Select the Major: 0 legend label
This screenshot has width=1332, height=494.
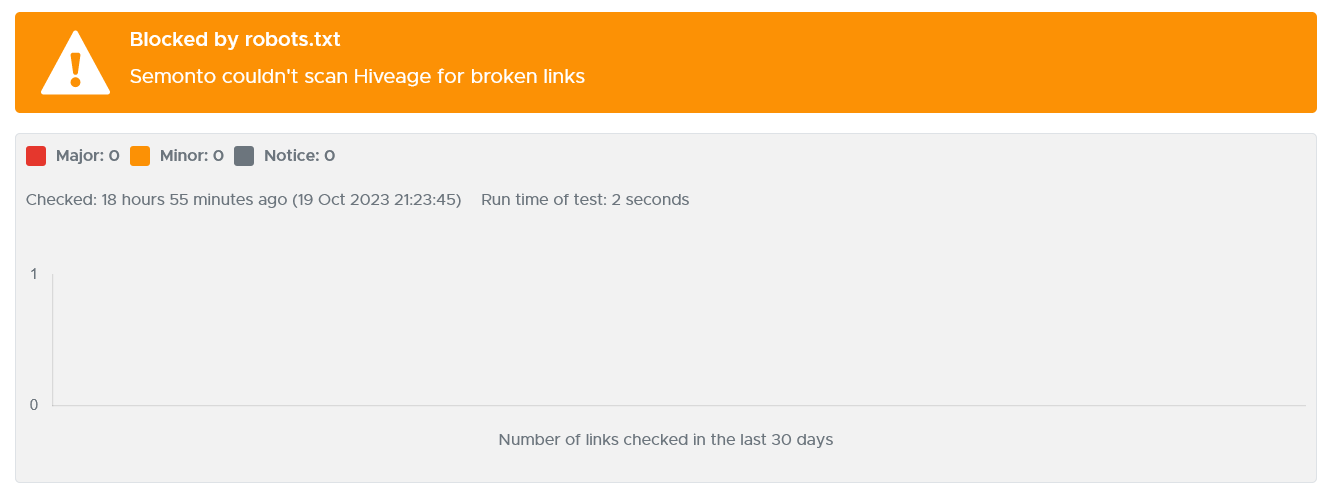click(x=88, y=156)
